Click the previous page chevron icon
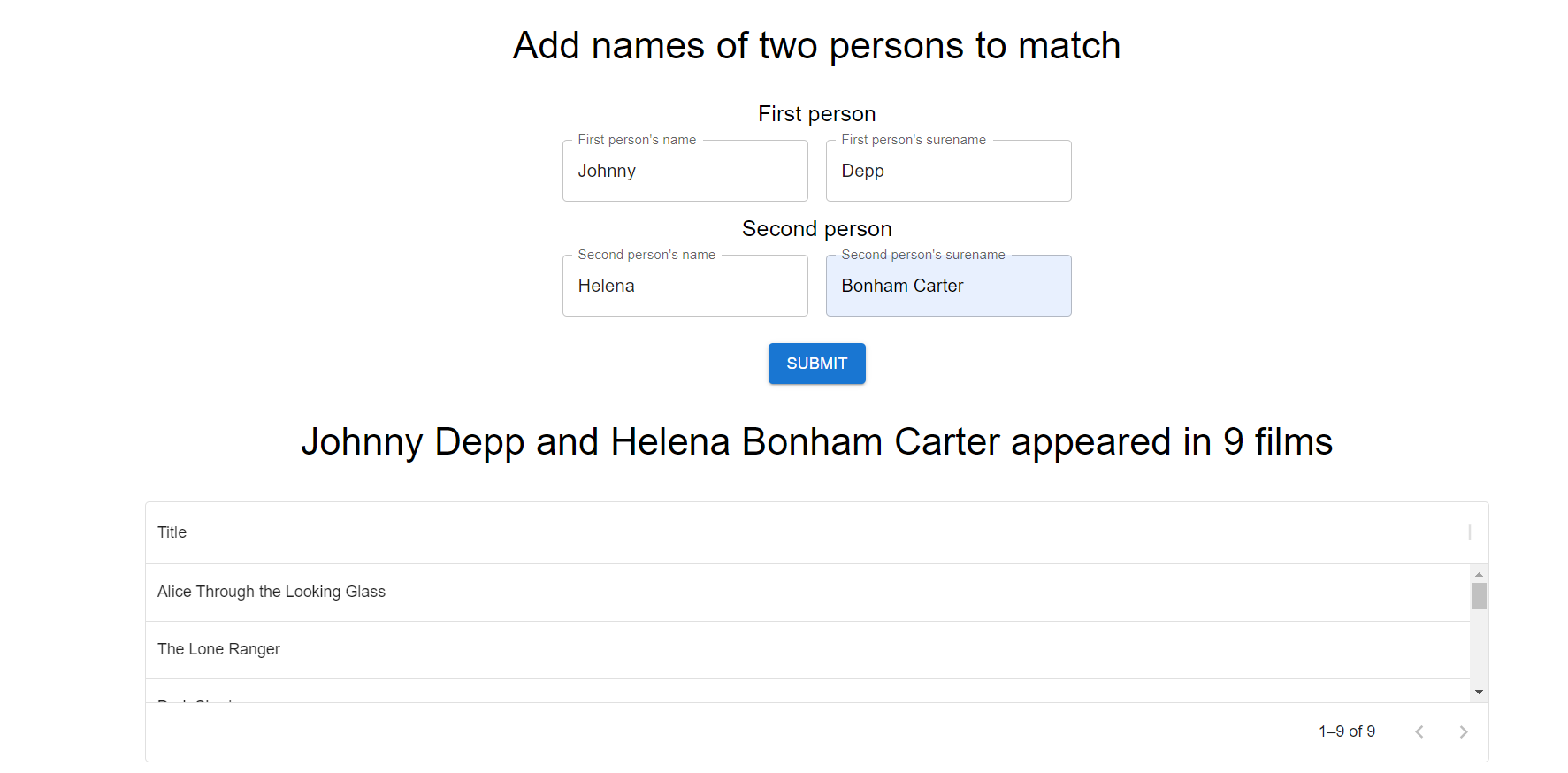Image resolution: width=1568 pixels, height=773 pixels. tap(1419, 731)
